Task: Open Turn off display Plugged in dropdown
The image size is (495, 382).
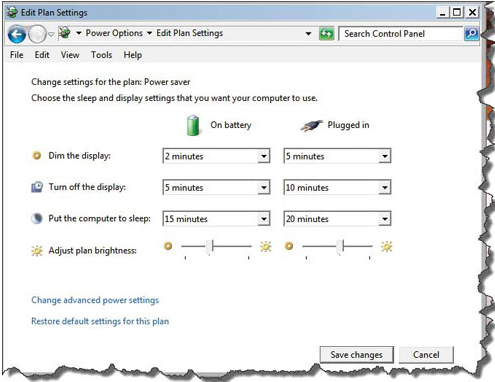Action: tap(337, 187)
